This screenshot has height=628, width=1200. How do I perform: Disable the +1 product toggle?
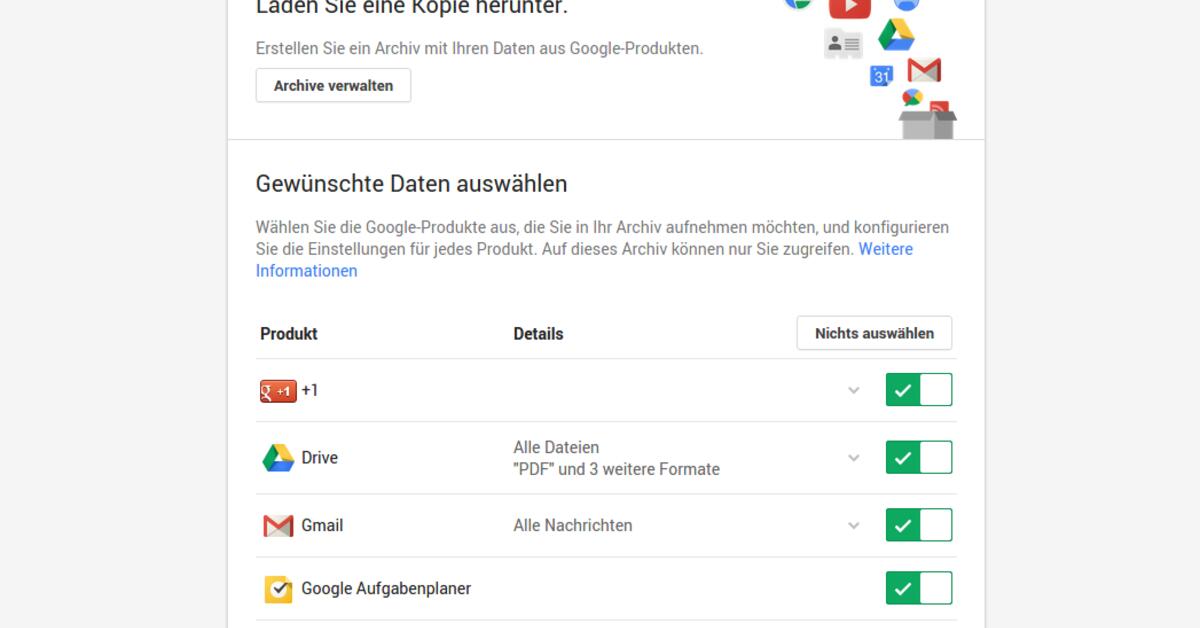[x=918, y=390]
